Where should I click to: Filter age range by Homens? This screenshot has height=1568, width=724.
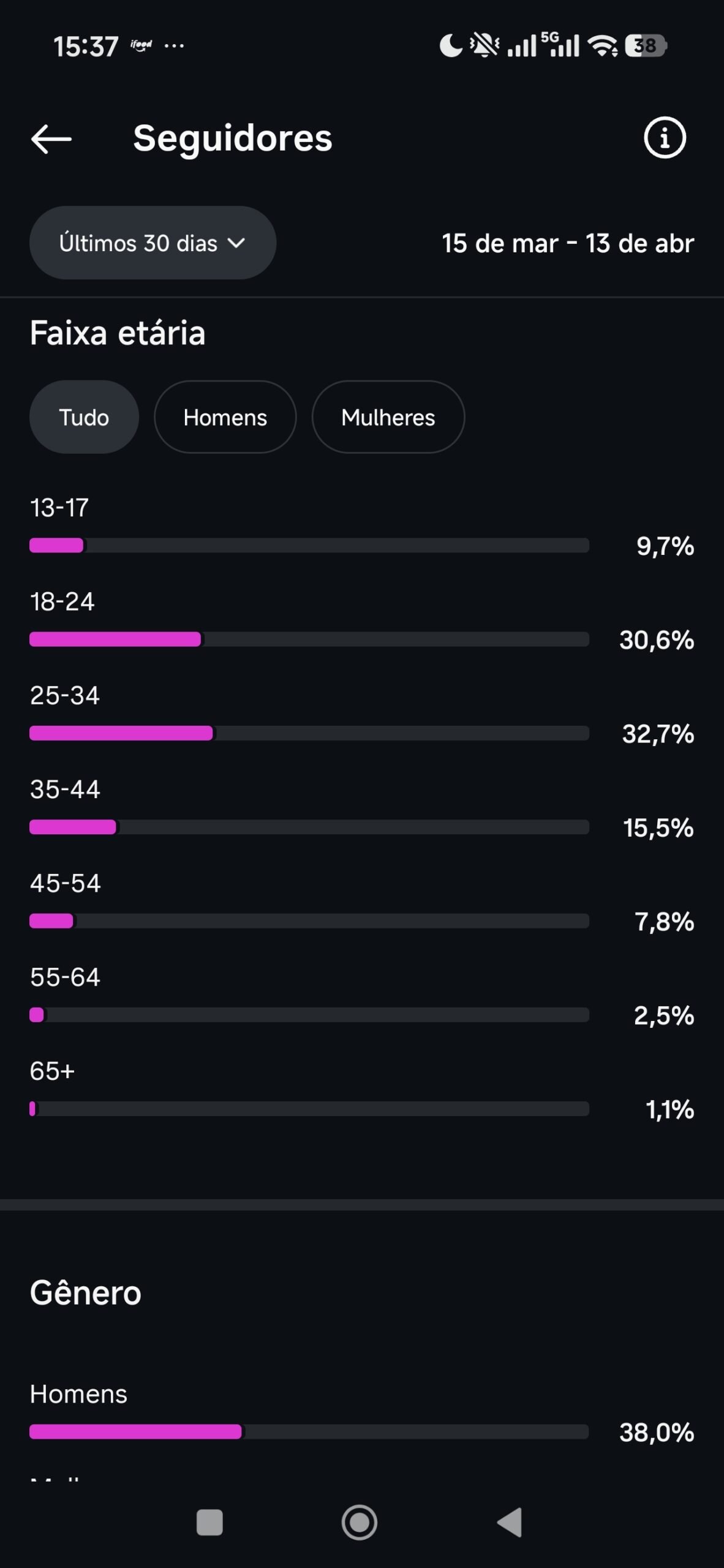click(x=225, y=417)
